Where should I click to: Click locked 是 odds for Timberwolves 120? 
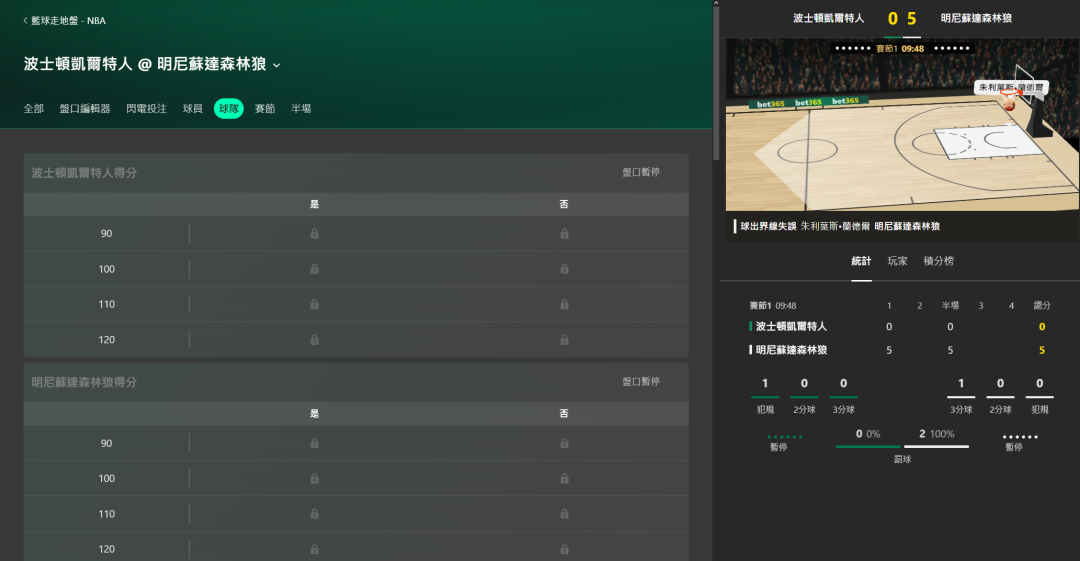(x=314, y=549)
